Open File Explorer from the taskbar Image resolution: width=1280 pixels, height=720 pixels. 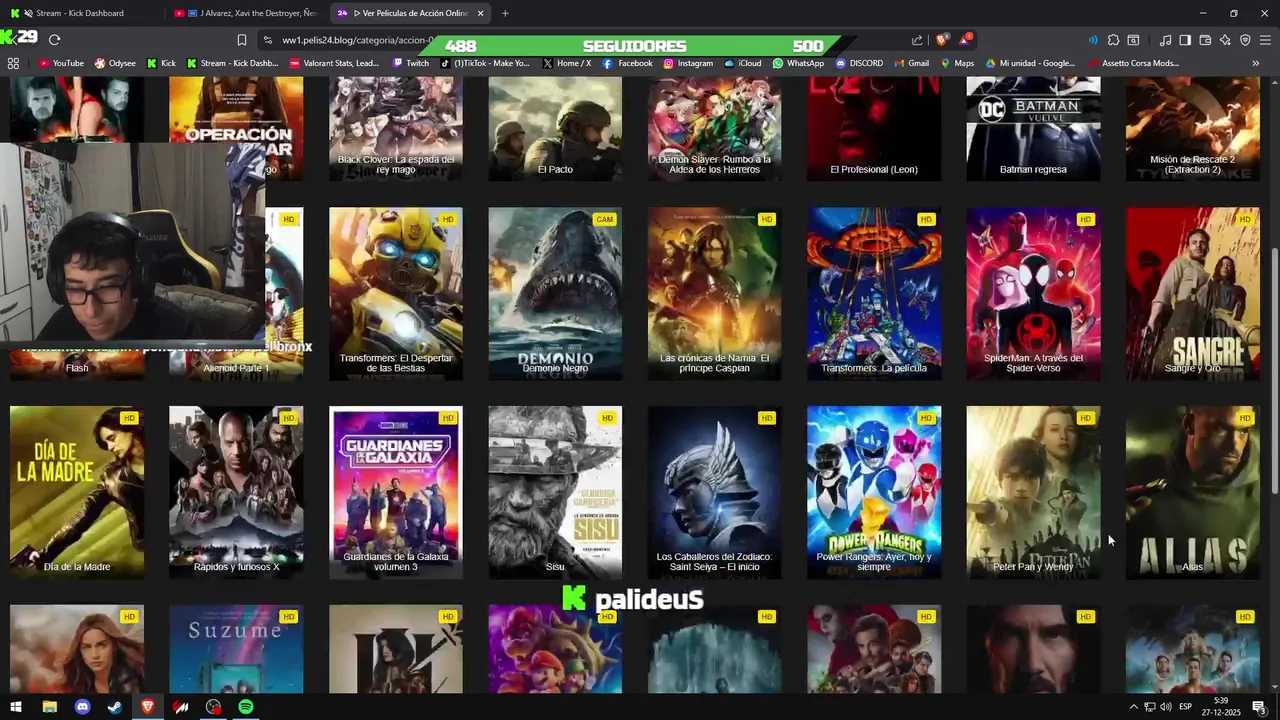(x=49, y=707)
